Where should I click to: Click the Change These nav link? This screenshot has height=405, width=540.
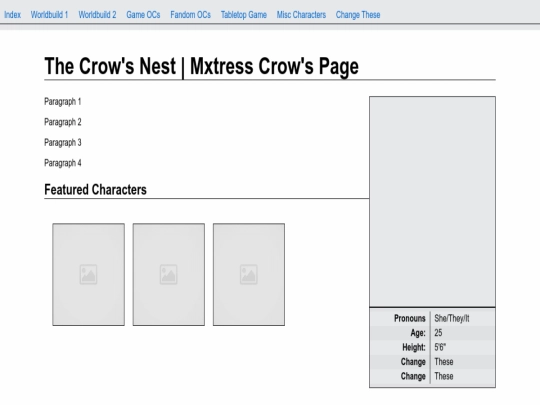click(358, 15)
